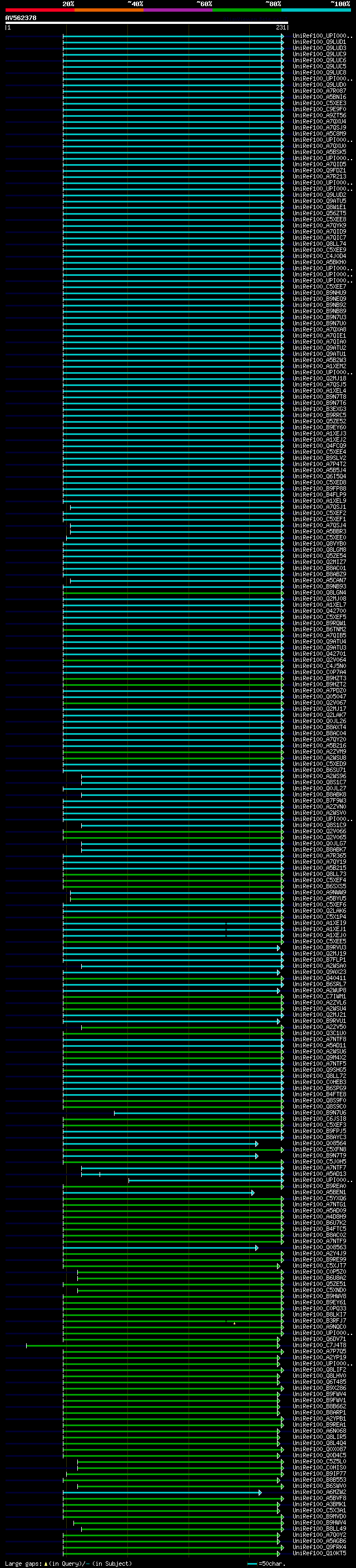The width and height of the screenshot is (356, 1568).
Task: Select hit UniRef100_A5BNI6
Action: (x=319, y=97)
